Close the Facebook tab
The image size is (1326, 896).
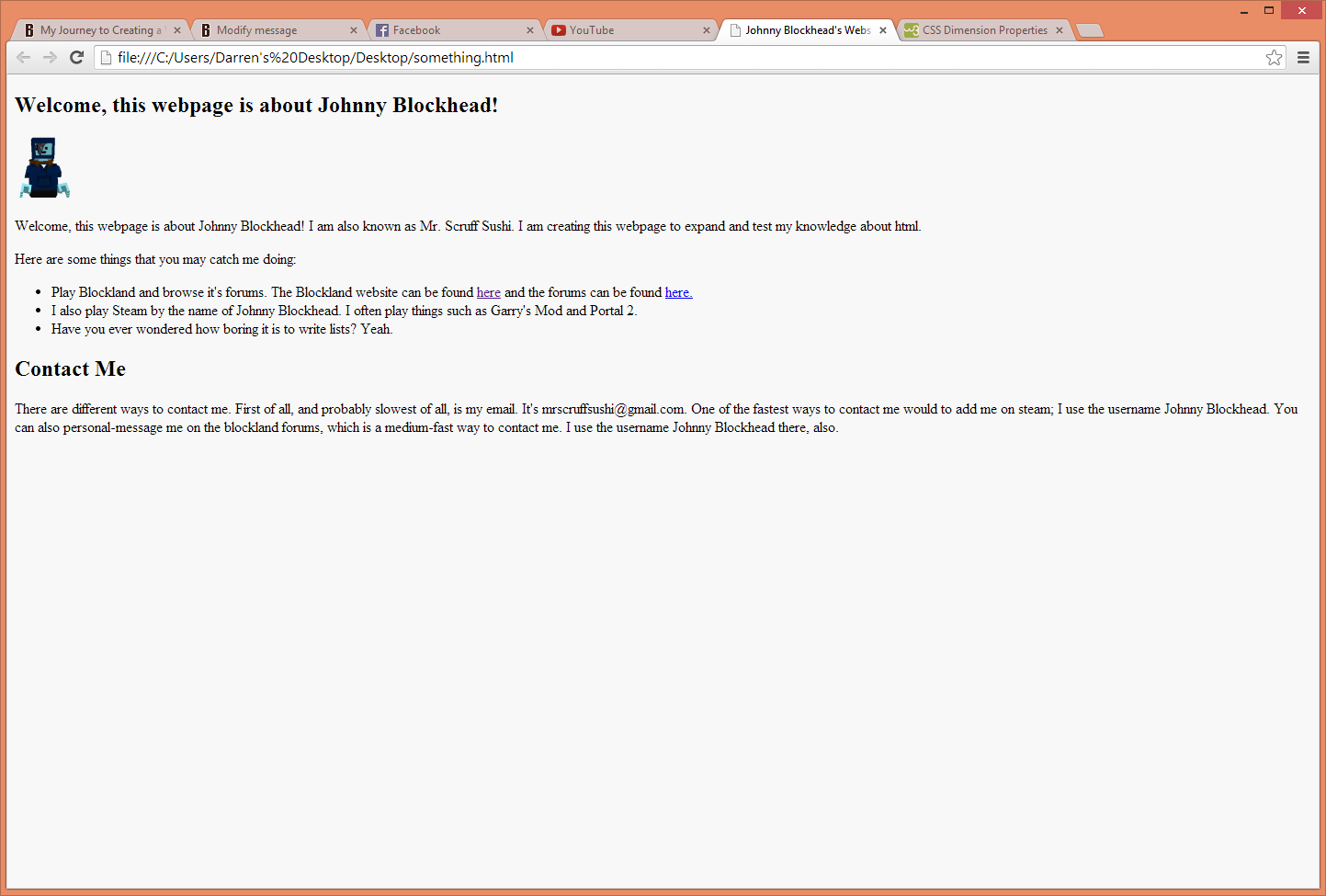[530, 30]
